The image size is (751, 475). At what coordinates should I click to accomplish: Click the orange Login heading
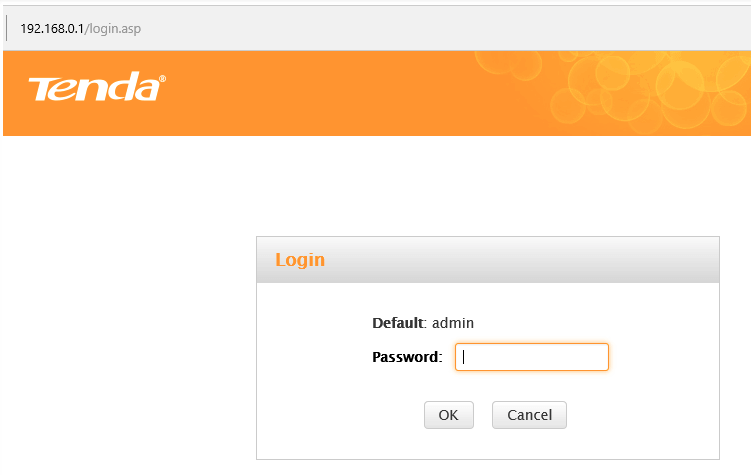300,260
